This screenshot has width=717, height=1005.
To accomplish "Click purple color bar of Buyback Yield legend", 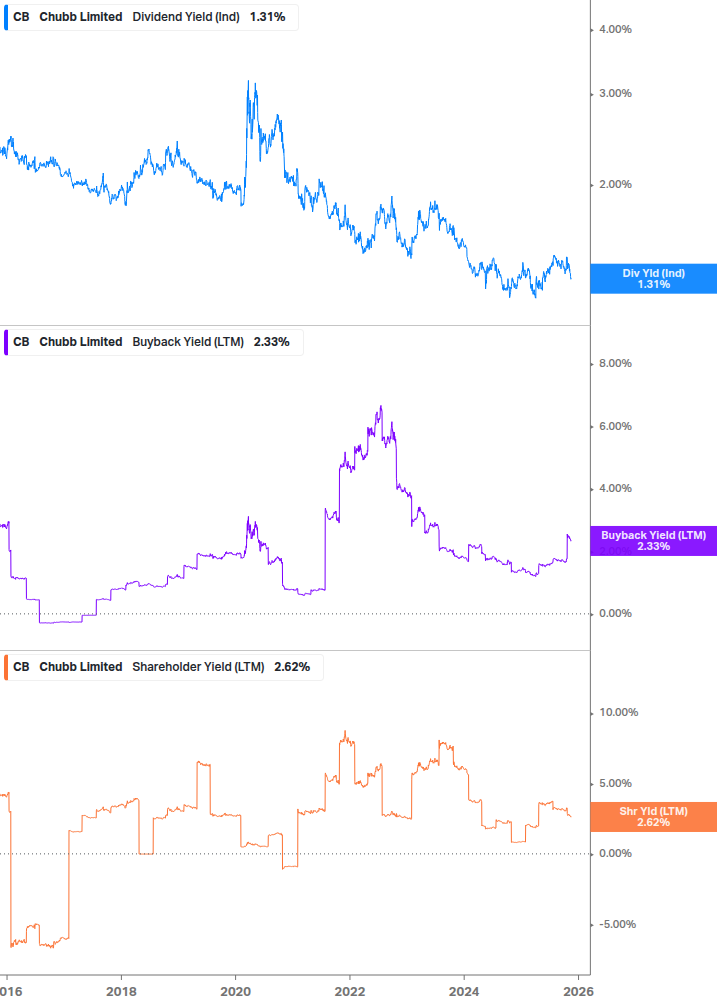I will [6, 342].
